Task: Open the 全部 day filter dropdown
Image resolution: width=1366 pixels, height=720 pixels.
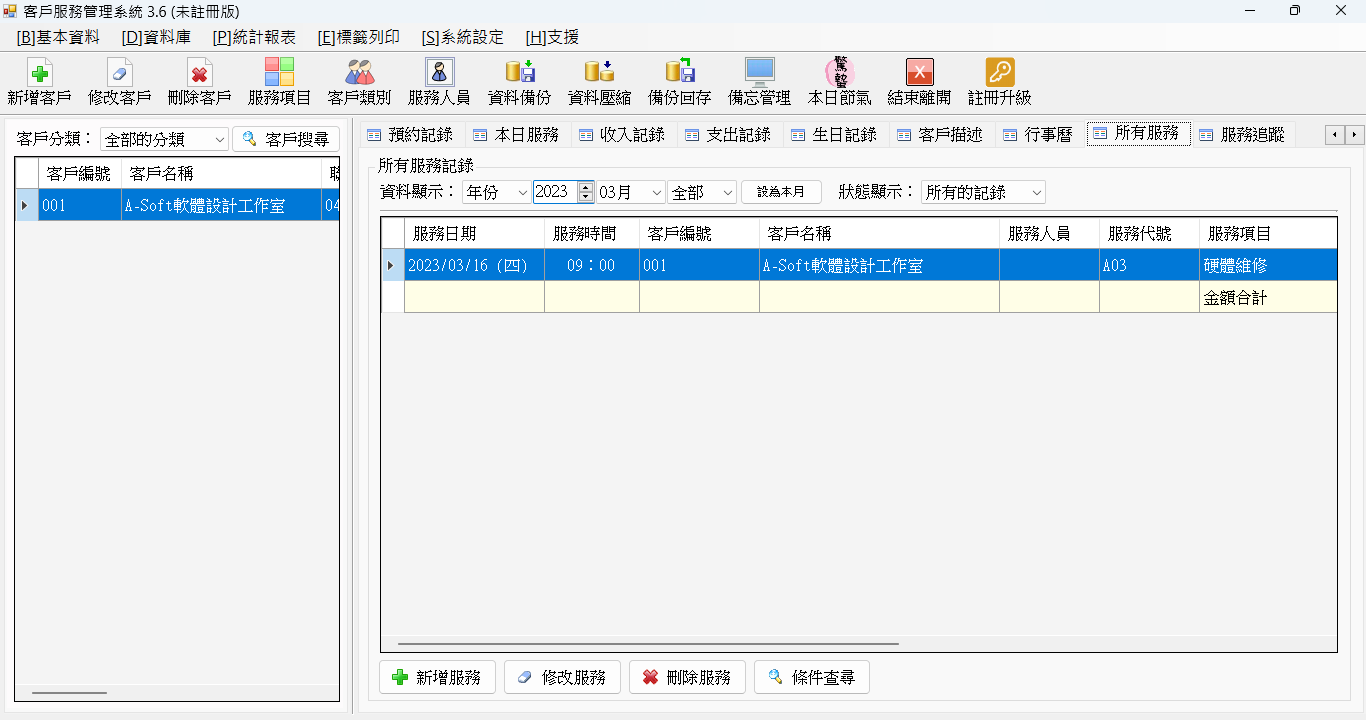Action: (x=702, y=192)
